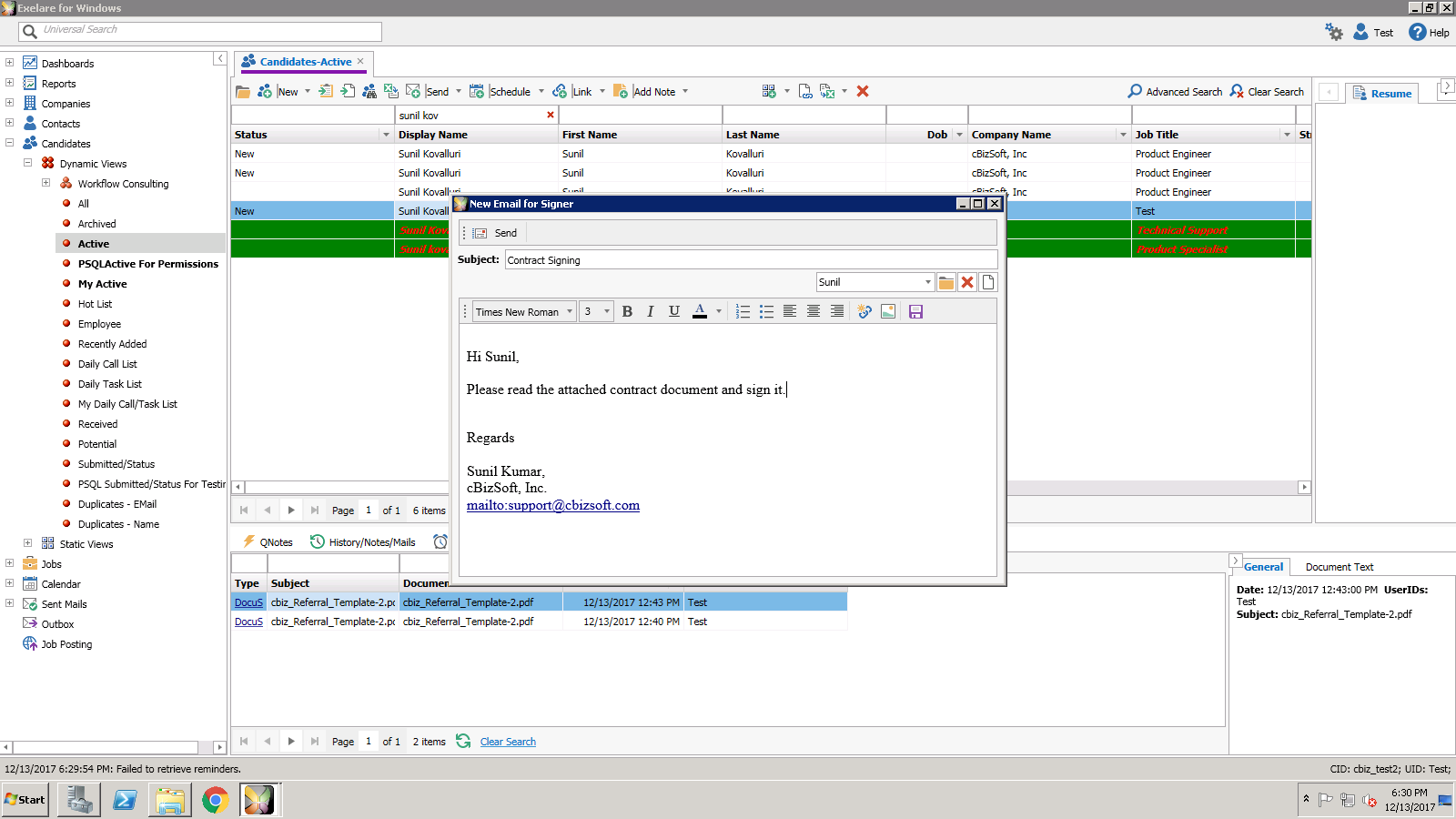The height and width of the screenshot is (819, 1456).
Task: Save the email with the purple disk icon
Action: (x=915, y=311)
